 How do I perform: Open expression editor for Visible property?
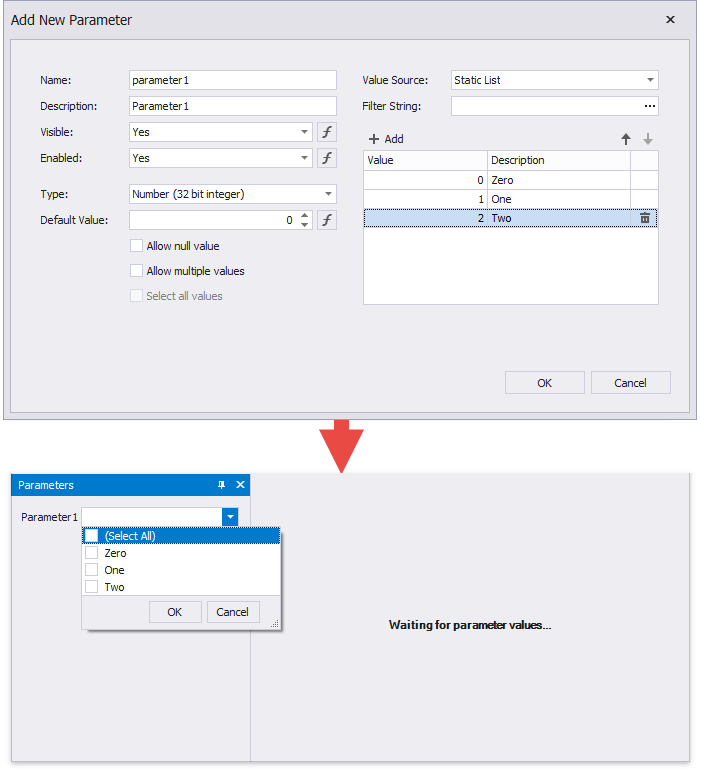(x=327, y=132)
